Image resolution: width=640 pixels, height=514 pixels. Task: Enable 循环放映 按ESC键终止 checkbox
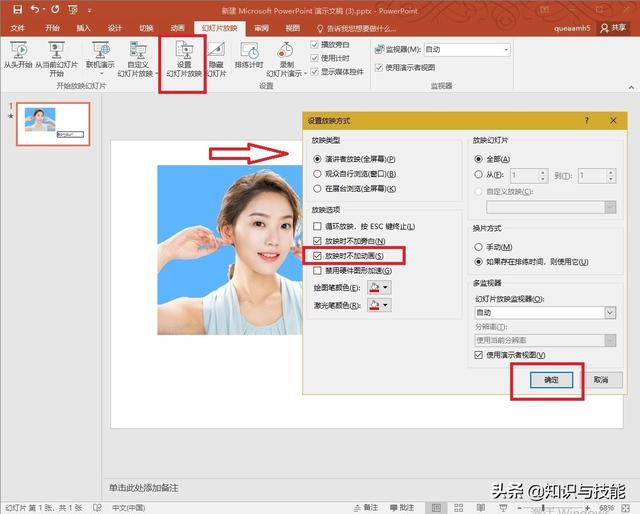click(318, 226)
